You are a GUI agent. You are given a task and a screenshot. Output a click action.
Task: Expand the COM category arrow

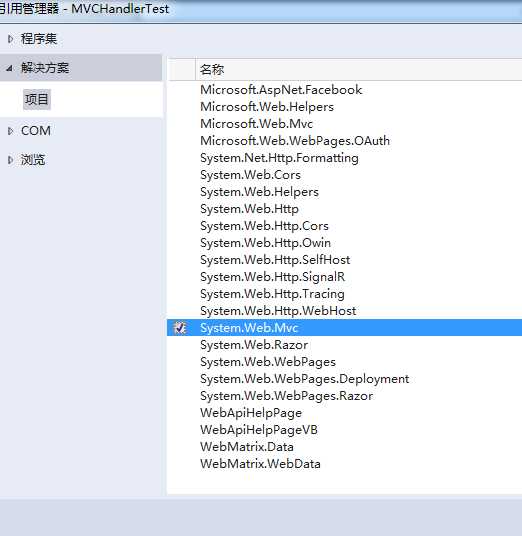(10, 131)
